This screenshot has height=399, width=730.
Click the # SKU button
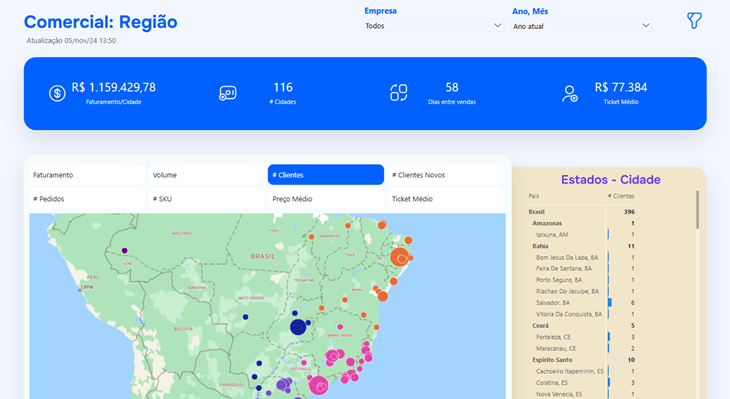click(206, 199)
